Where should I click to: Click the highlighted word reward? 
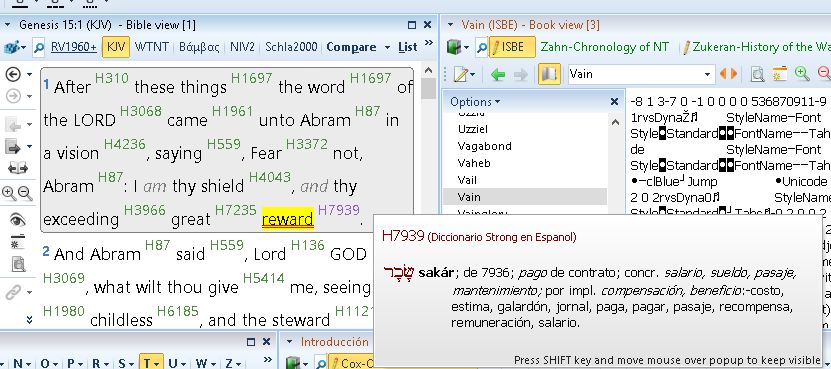[x=288, y=219]
